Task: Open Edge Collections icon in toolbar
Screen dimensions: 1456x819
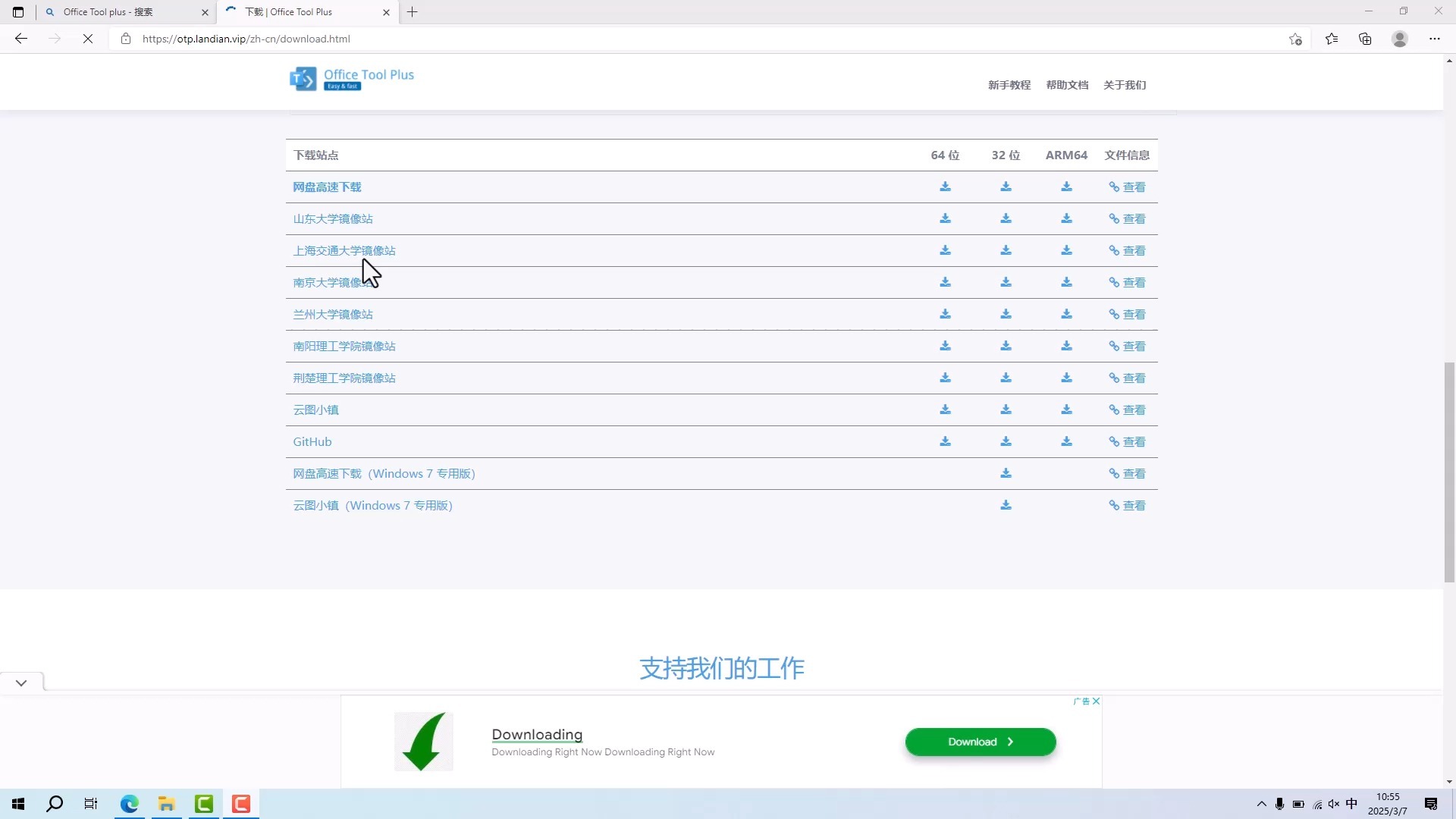Action: tap(1365, 39)
